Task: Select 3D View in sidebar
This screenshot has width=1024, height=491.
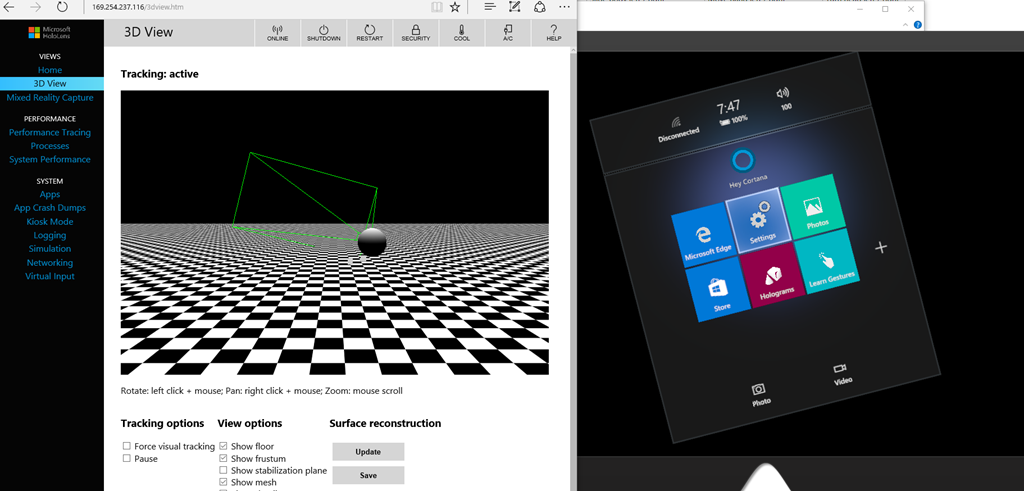Action: [52, 84]
